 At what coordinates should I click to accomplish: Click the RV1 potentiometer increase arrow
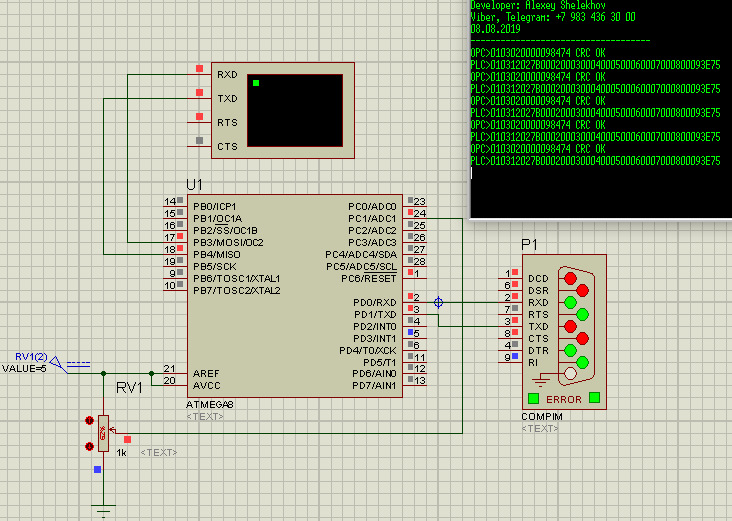[x=90, y=421]
